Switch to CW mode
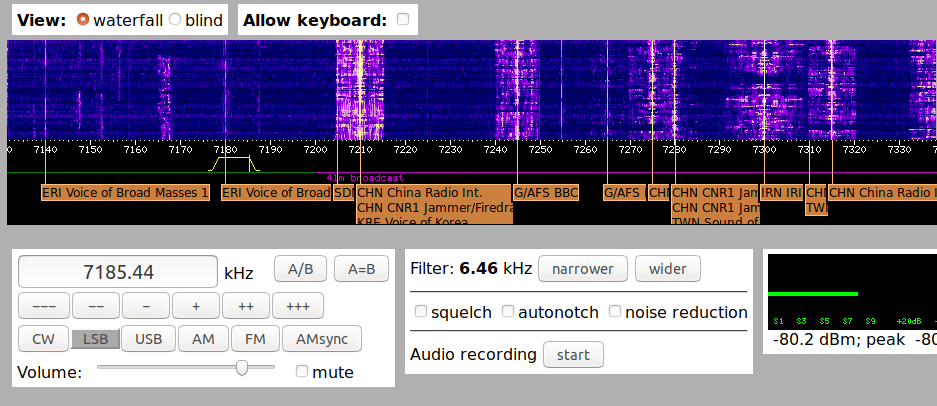Viewport: 937px width, 406px height. pyautogui.click(x=43, y=338)
